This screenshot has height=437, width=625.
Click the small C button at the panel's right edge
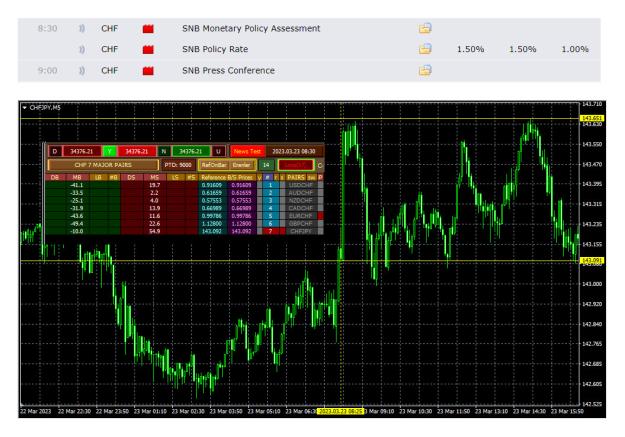[x=320, y=165]
